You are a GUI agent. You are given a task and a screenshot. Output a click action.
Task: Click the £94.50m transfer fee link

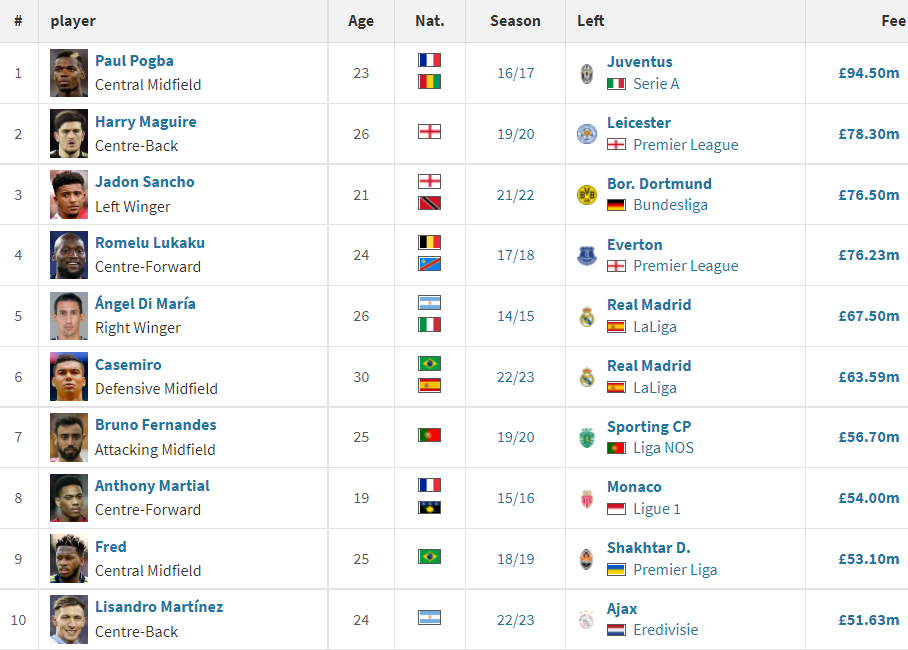coord(868,73)
